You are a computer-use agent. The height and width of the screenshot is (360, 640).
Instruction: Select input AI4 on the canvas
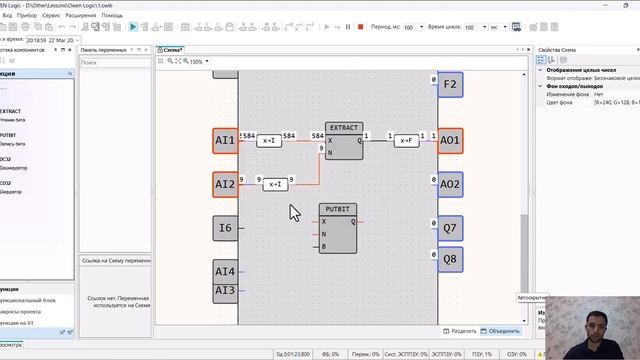point(225,272)
